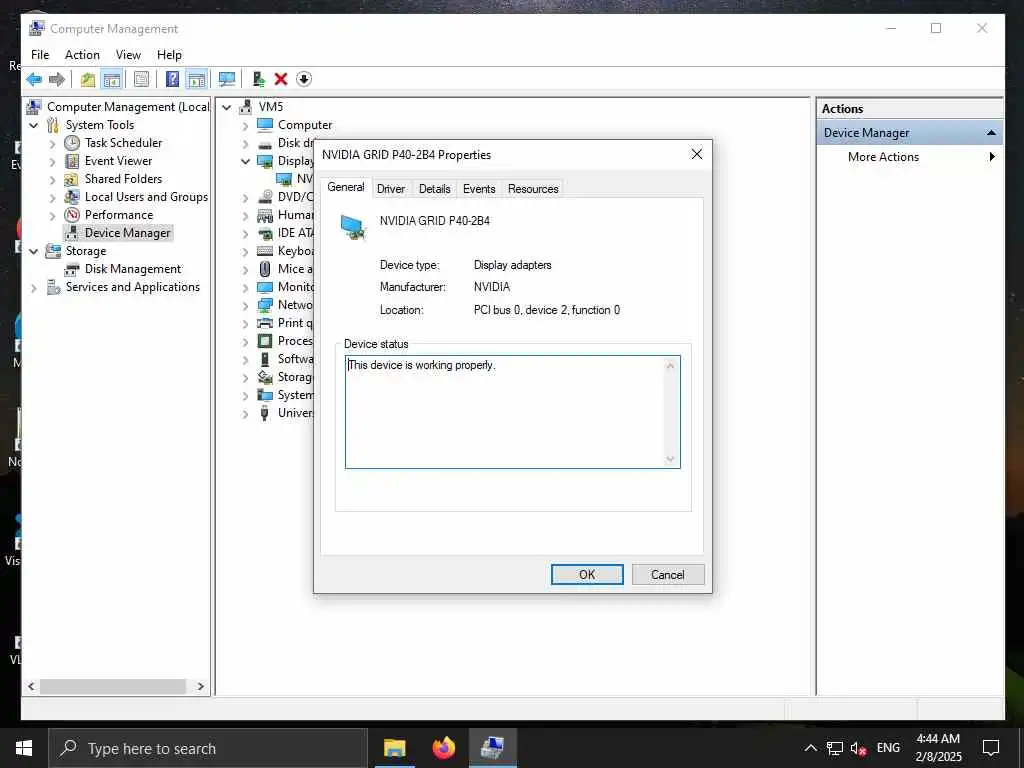
Task: Select the Device Manager icon in the tree
Action: pos(72,232)
